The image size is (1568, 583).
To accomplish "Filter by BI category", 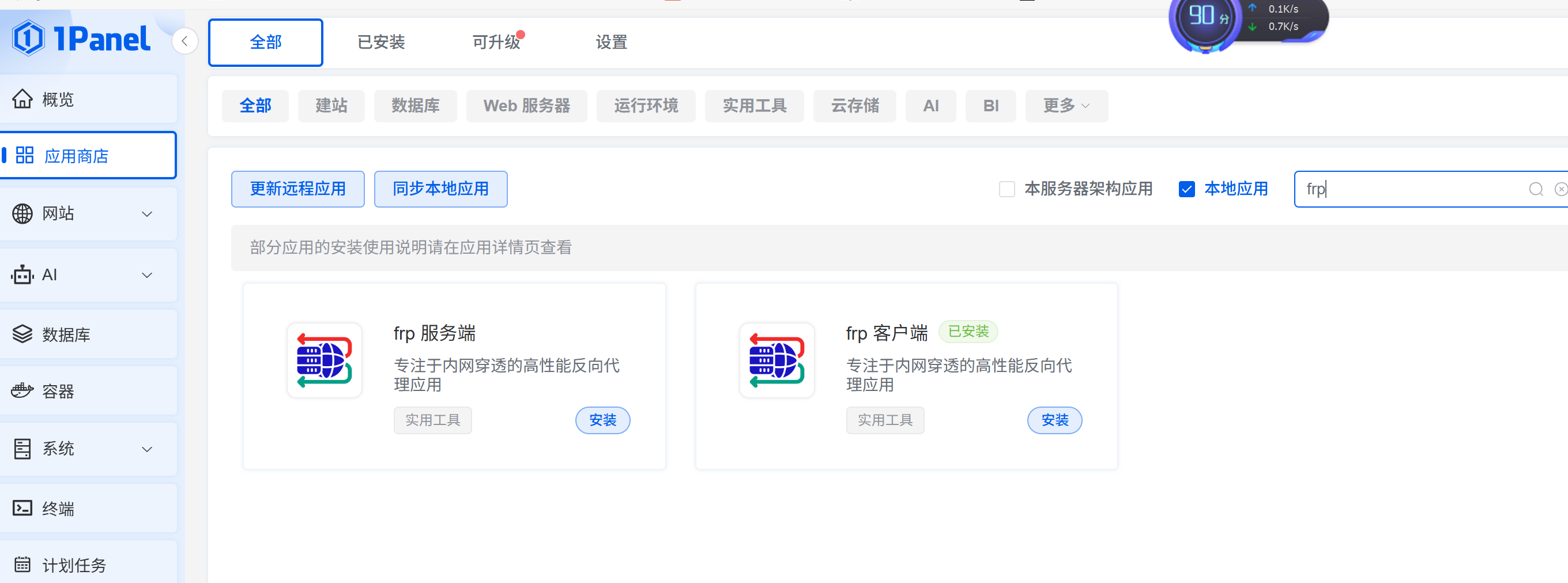I will [990, 106].
